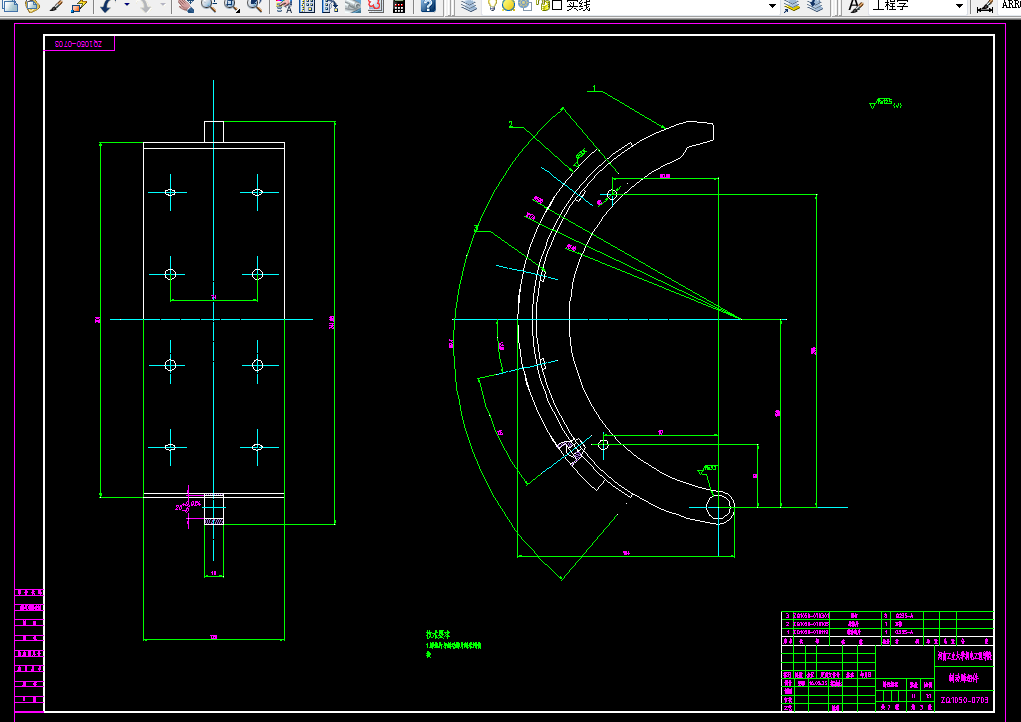
Task: Toggle the layer on/off light bulb
Action: 493,6
